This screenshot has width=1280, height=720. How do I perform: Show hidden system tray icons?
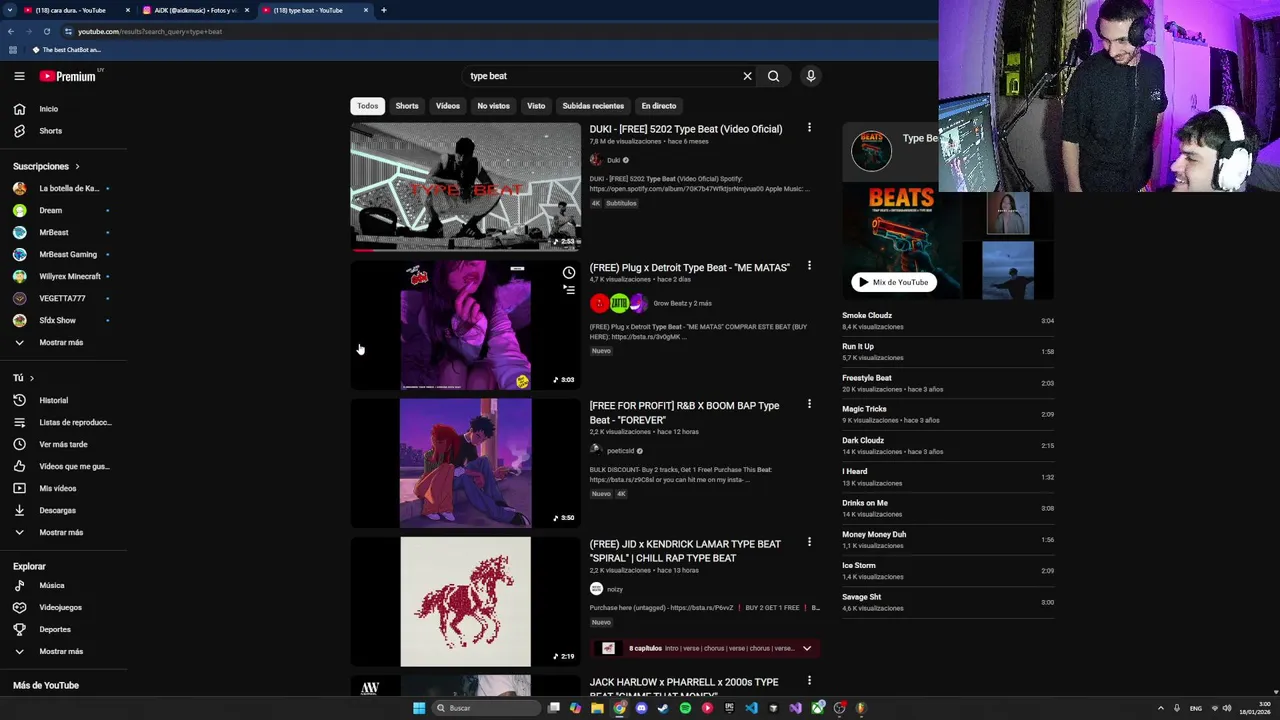[x=1161, y=708]
